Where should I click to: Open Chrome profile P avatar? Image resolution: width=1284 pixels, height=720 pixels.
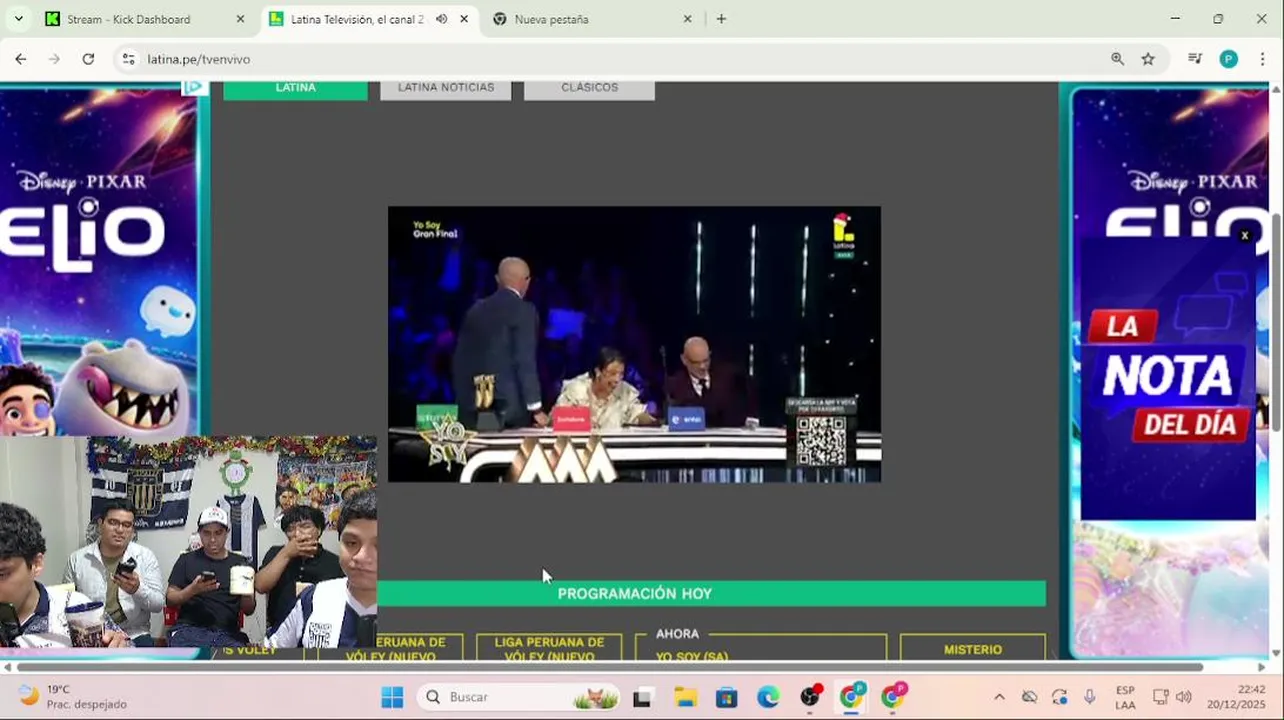coord(1229,59)
